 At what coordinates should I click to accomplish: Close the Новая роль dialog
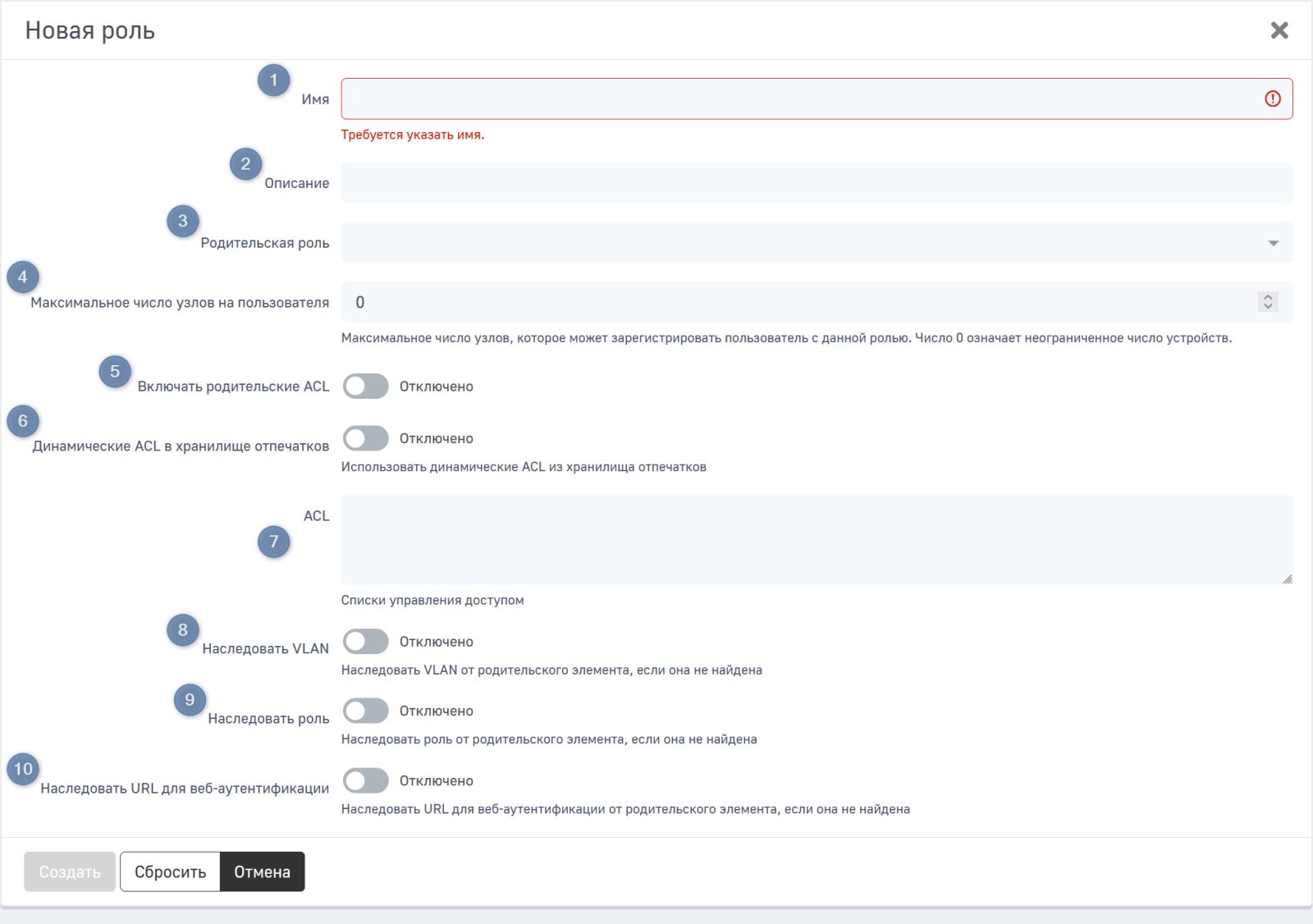click(x=1279, y=30)
